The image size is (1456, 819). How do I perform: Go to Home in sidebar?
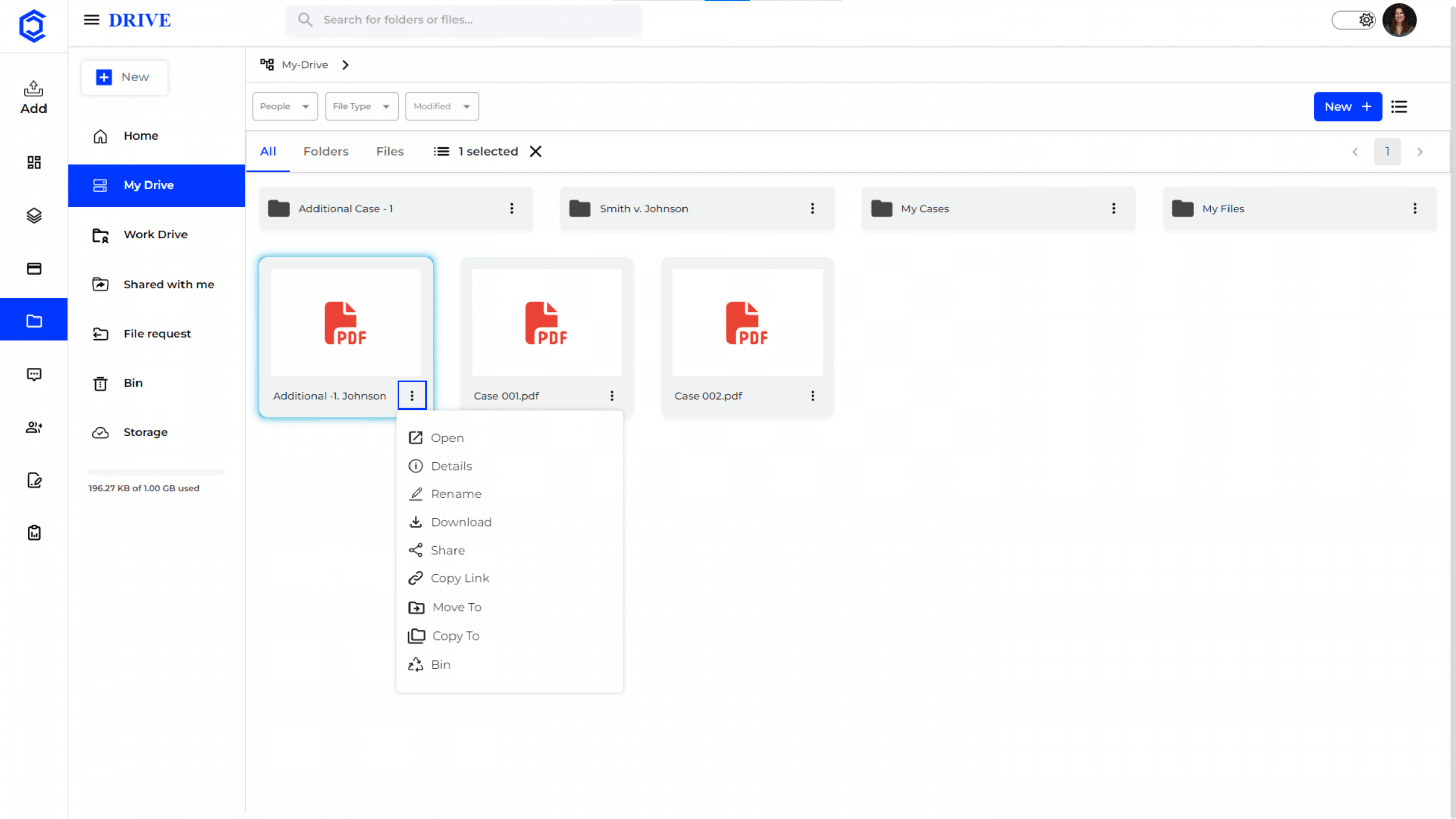tap(157, 135)
